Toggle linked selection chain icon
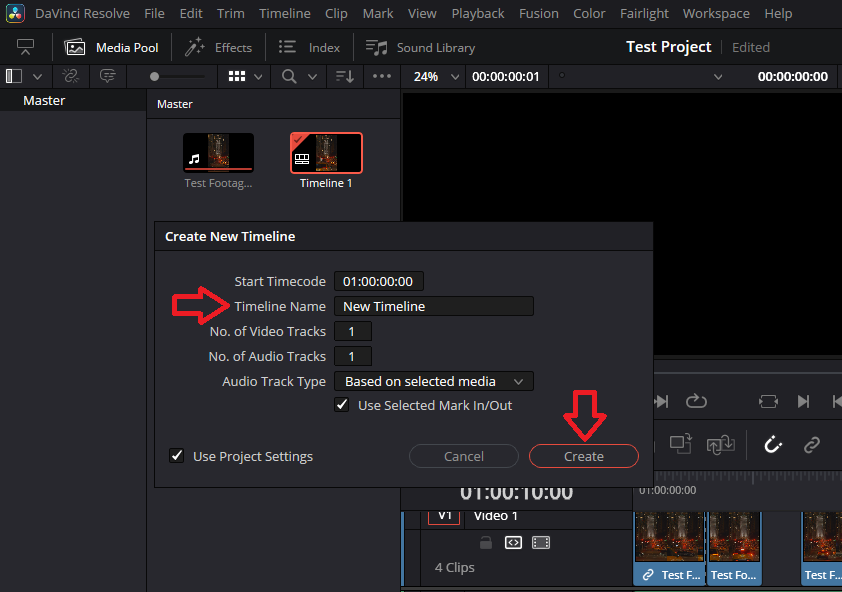842x592 pixels. point(812,445)
